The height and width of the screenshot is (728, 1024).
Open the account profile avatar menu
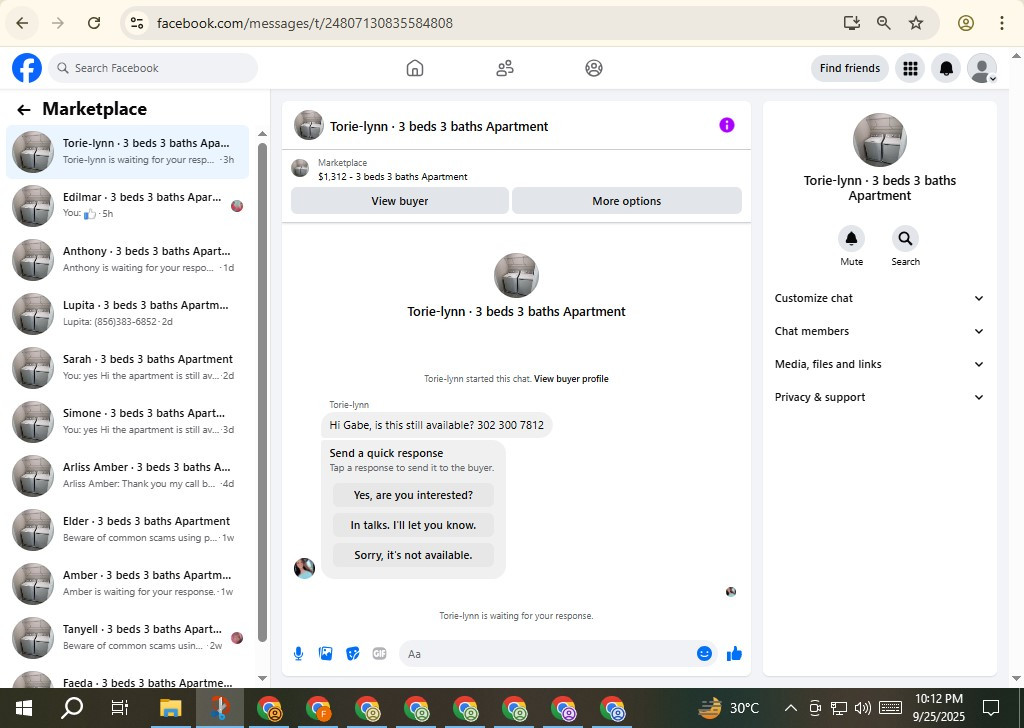[x=982, y=68]
